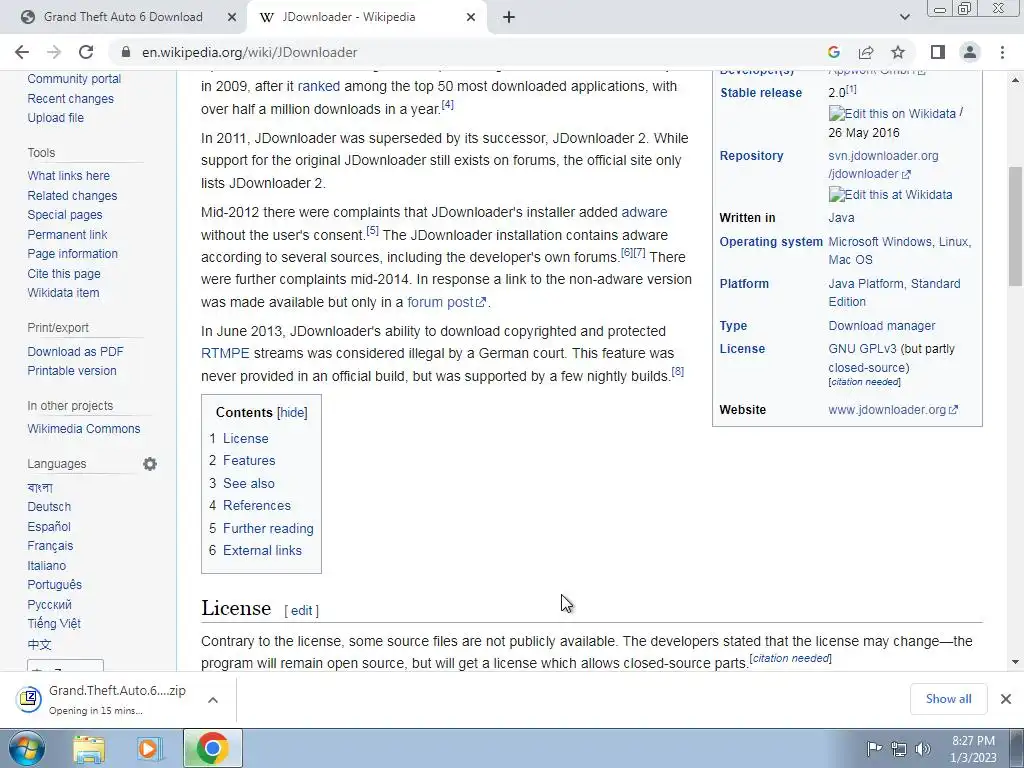Open citation reference [4]
This screenshot has height=768, width=1024.
point(447,104)
